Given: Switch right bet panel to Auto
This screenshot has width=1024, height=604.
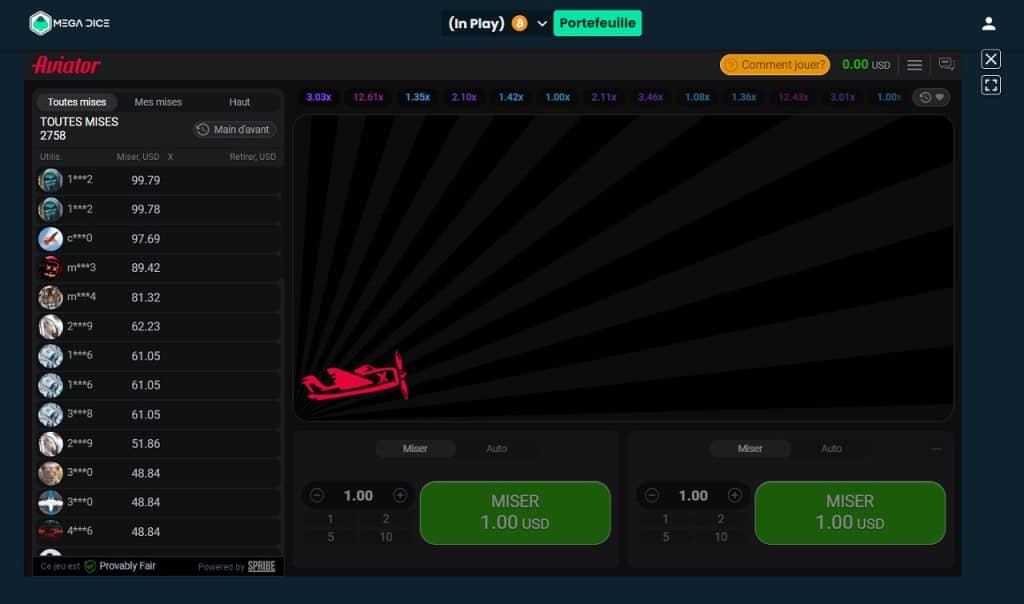Looking at the screenshot, I should 831,449.
